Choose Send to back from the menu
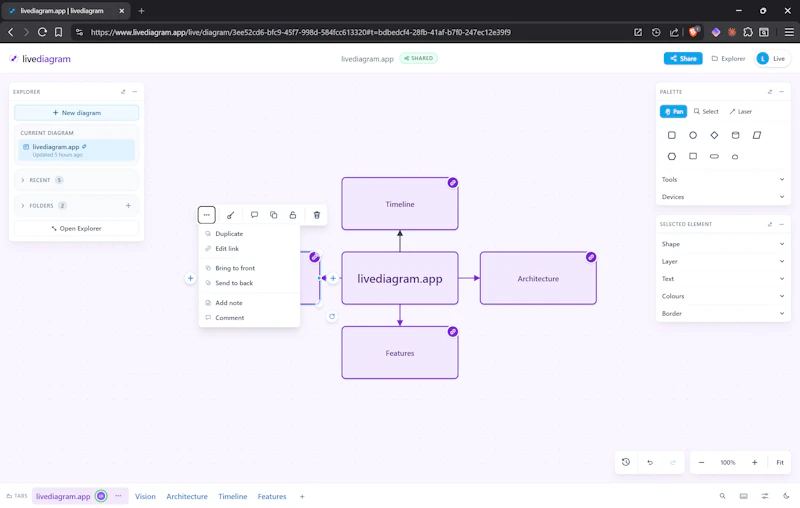This screenshot has height=508, width=800. 249,283
